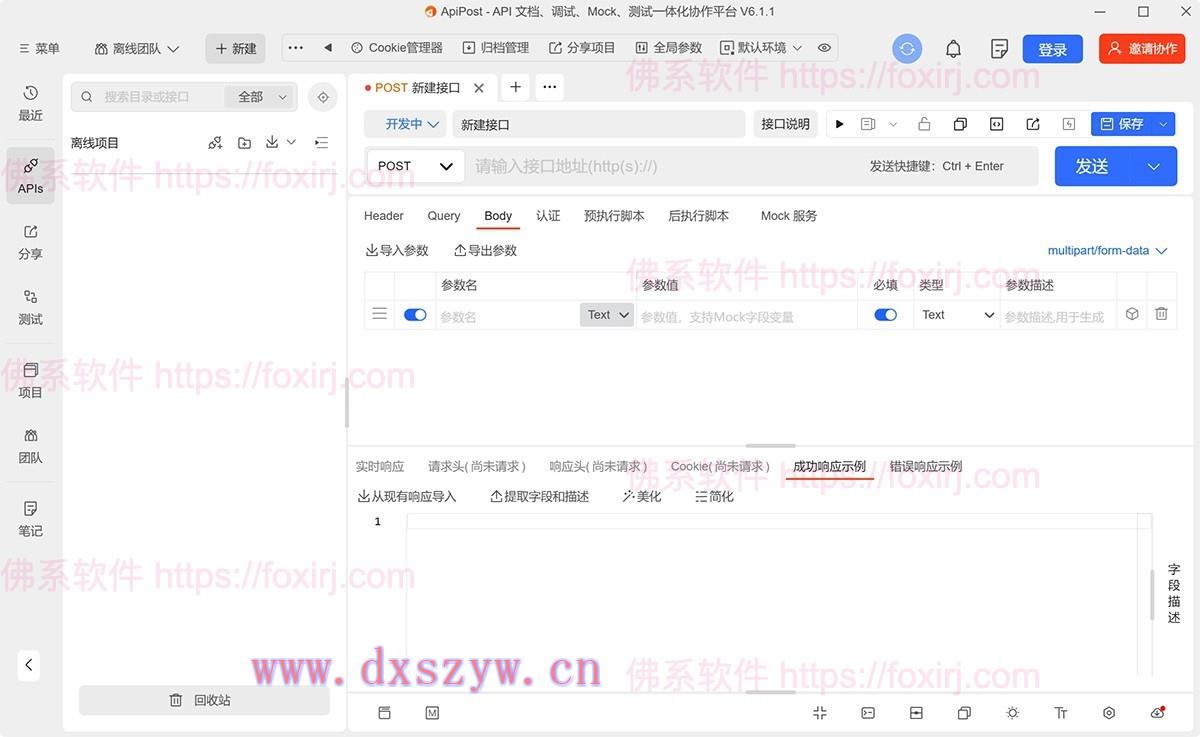1200x737 pixels.
Task: Expand the 保存 save options arrow
Action: pos(1163,124)
